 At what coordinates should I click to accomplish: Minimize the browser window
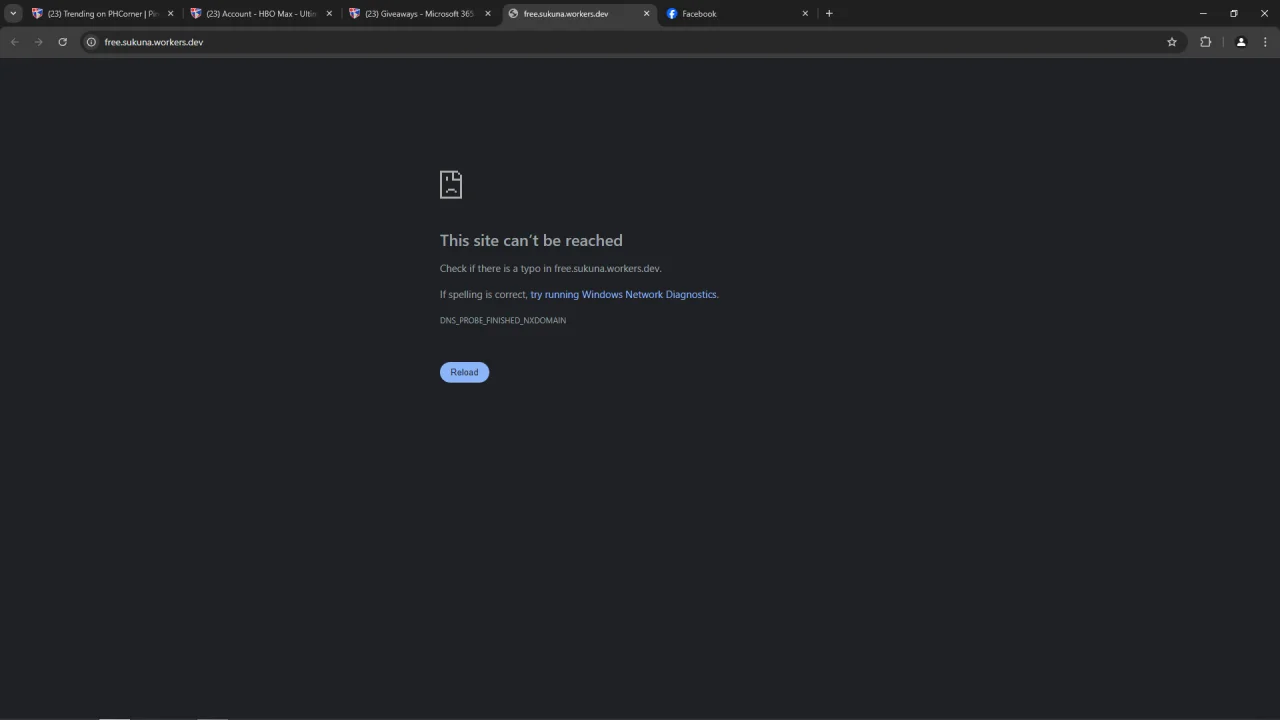(x=1203, y=14)
